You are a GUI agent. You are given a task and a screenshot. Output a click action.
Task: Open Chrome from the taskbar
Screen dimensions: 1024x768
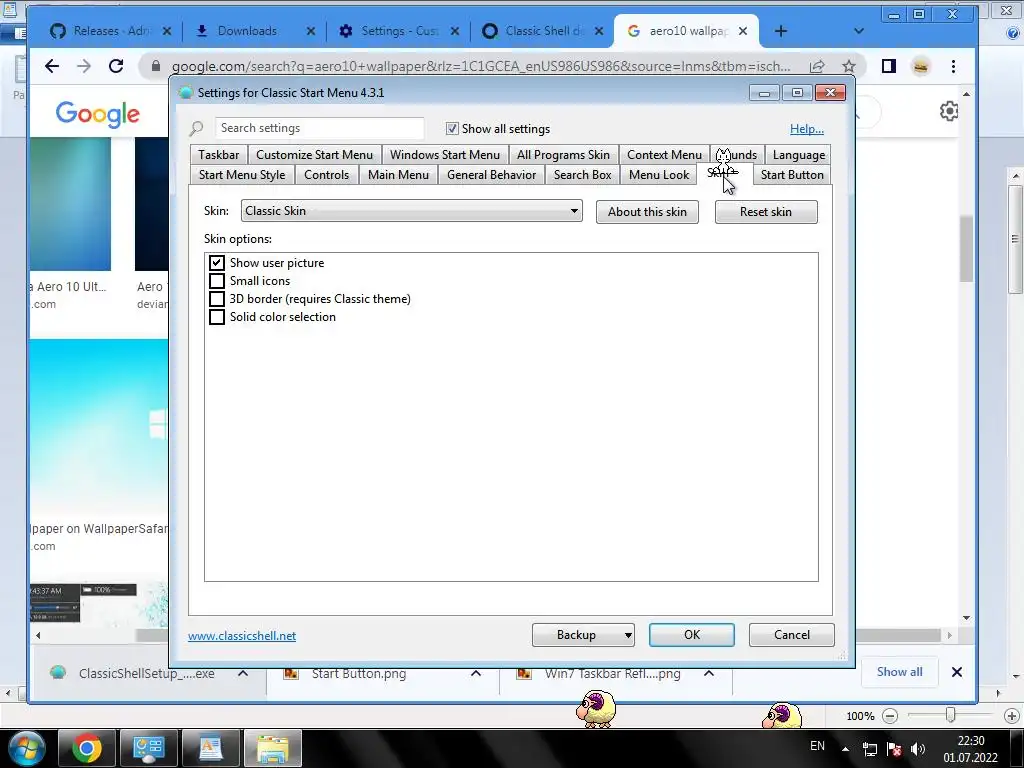tap(87, 748)
